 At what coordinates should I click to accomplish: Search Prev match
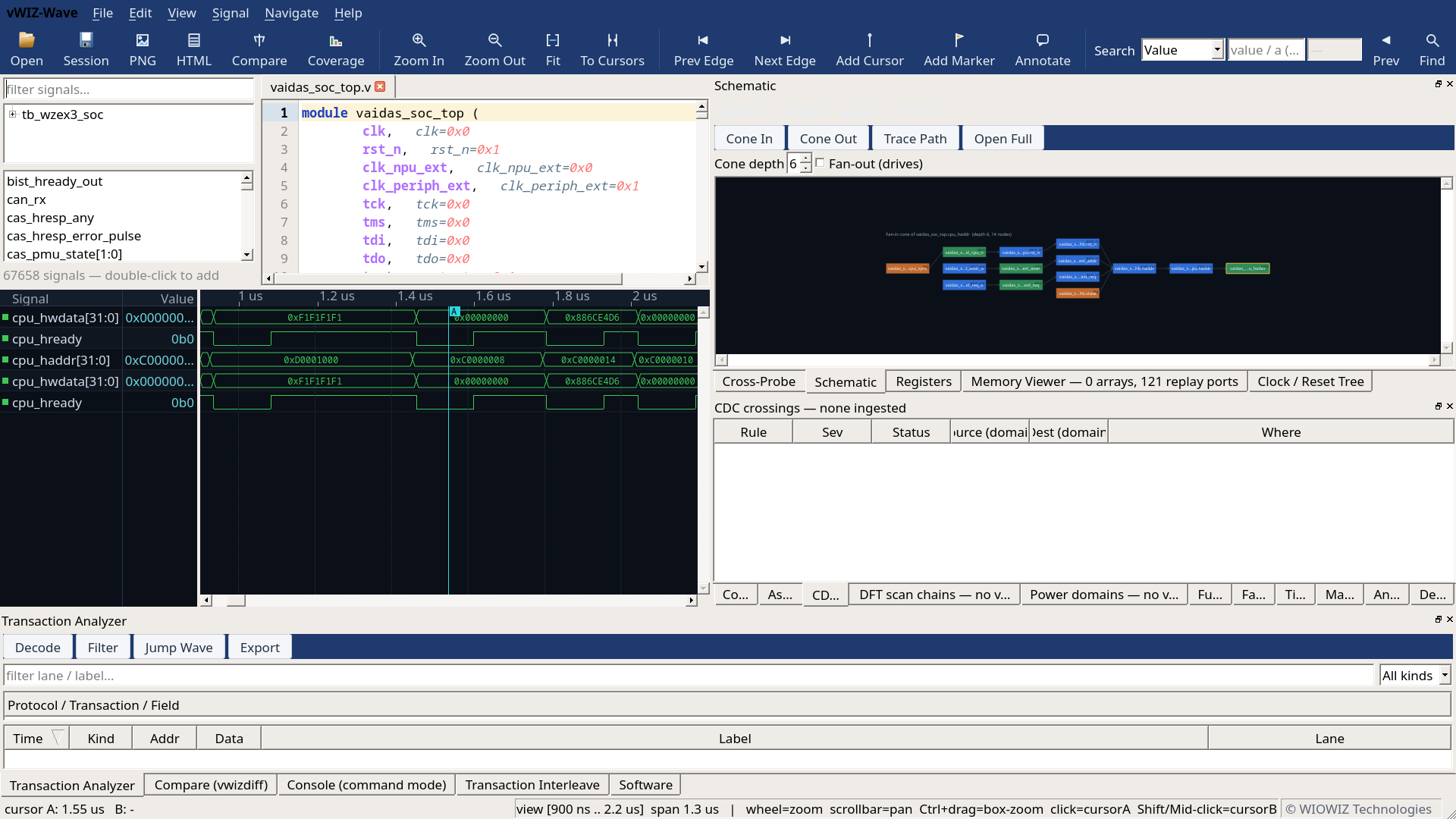[1385, 49]
